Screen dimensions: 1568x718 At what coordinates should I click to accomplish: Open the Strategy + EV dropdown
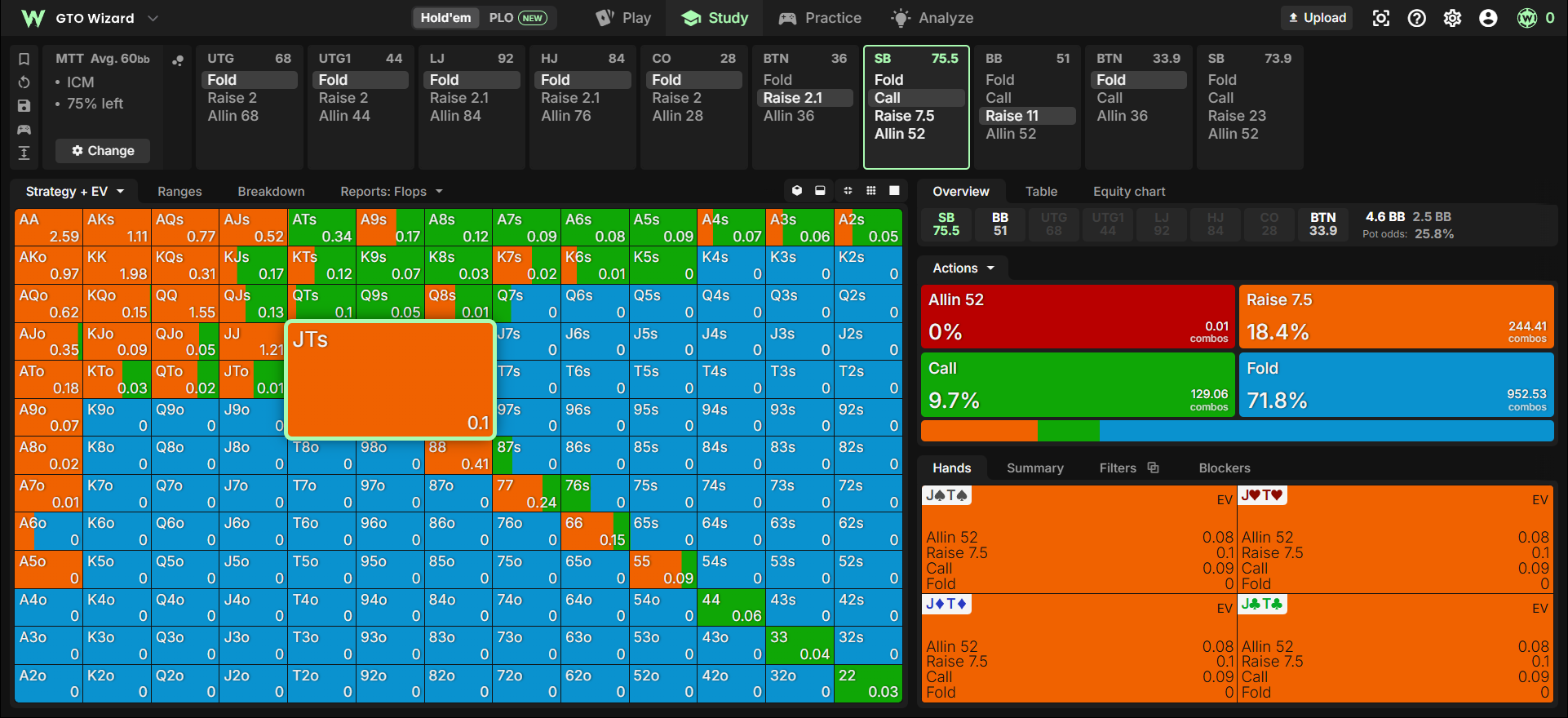point(75,192)
